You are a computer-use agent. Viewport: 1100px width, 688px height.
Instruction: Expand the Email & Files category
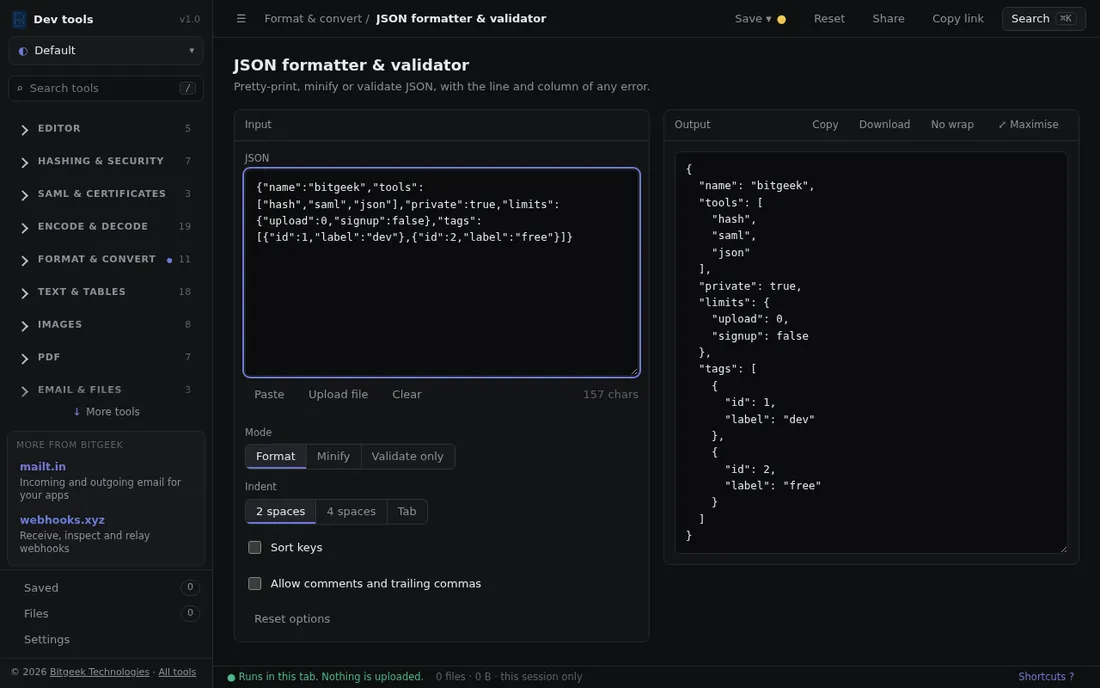point(106,390)
